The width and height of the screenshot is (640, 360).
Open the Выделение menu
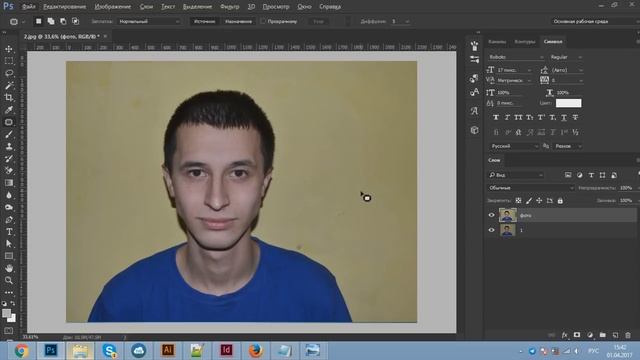coord(197,7)
